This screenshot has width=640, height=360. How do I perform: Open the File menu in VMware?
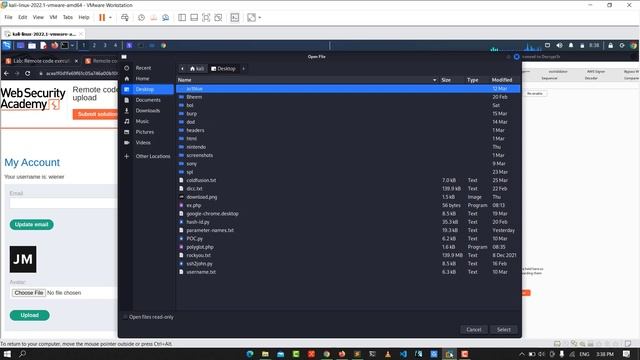9,18
